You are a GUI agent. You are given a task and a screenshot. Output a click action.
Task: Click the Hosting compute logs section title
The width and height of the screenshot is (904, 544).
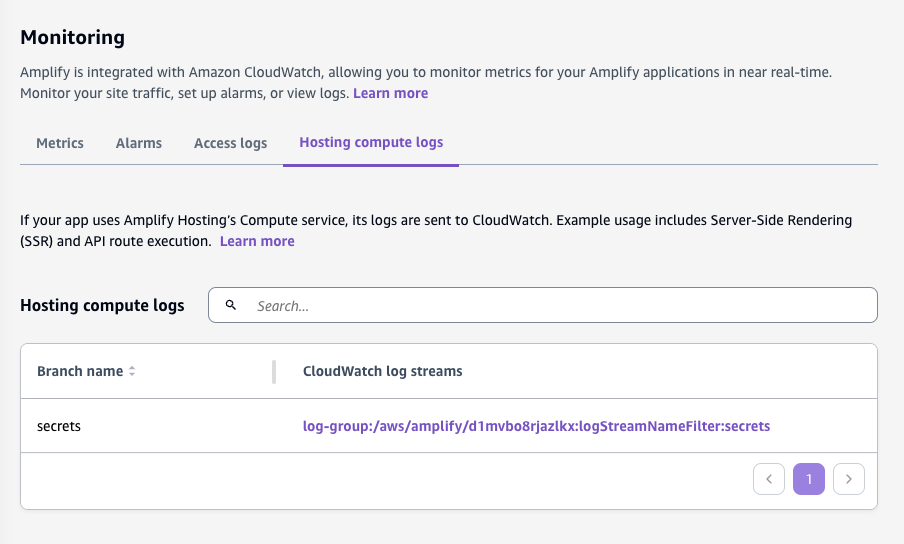[x=103, y=305]
